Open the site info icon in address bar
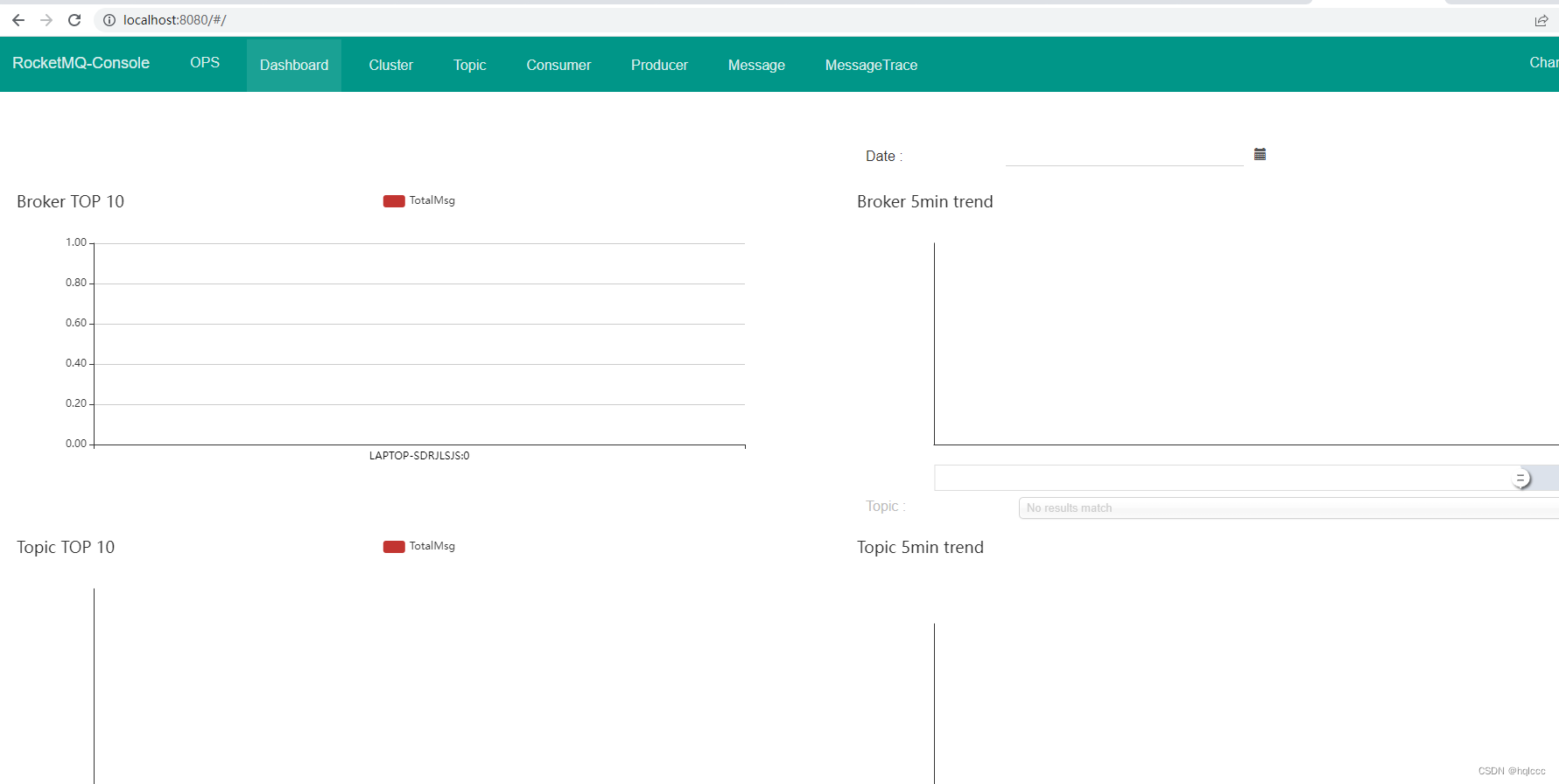1559x784 pixels. pos(109,20)
